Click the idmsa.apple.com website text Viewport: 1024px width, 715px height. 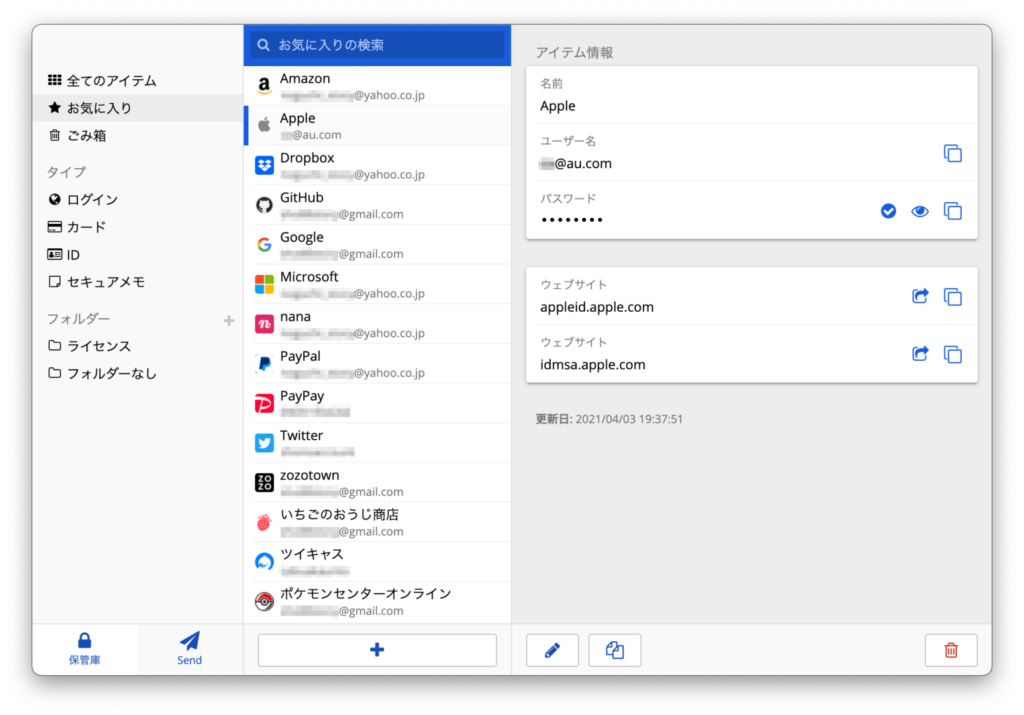pos(592,364)
